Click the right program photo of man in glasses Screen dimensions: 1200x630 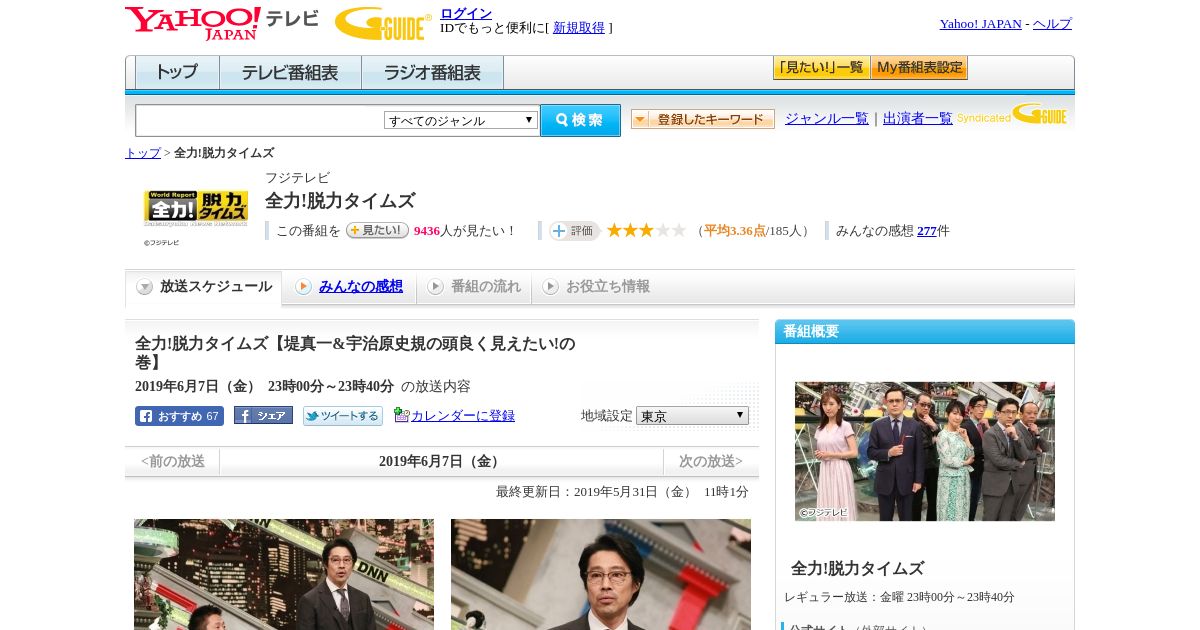pos(601,574)
